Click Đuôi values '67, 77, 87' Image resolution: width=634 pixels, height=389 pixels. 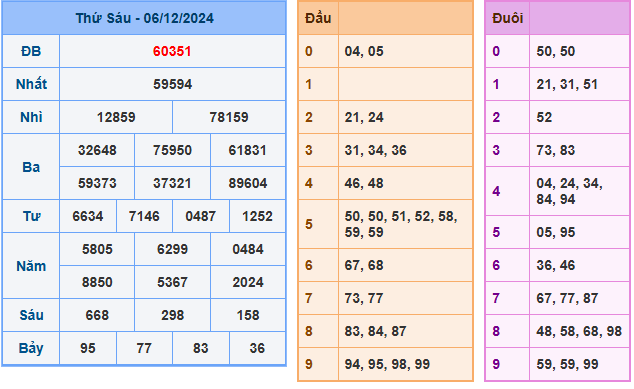pyautogui.click(x=567, y=298)
